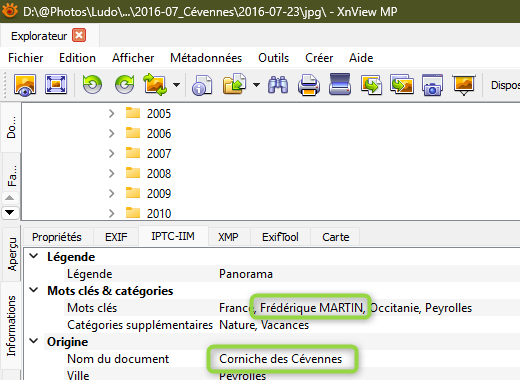Open the Créer menu
The image size is (520, 380).
[x=319, y=58]
